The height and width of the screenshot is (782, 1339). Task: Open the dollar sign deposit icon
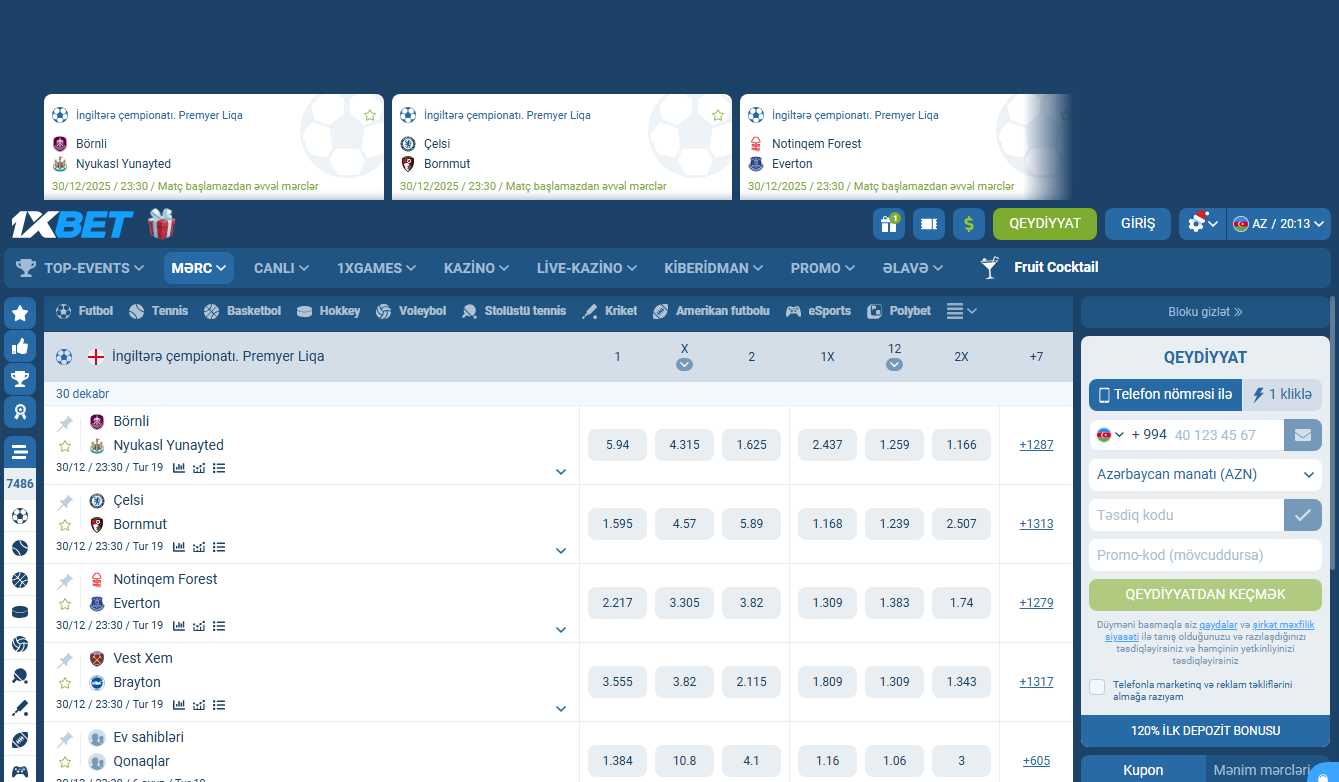pos(968,224)
